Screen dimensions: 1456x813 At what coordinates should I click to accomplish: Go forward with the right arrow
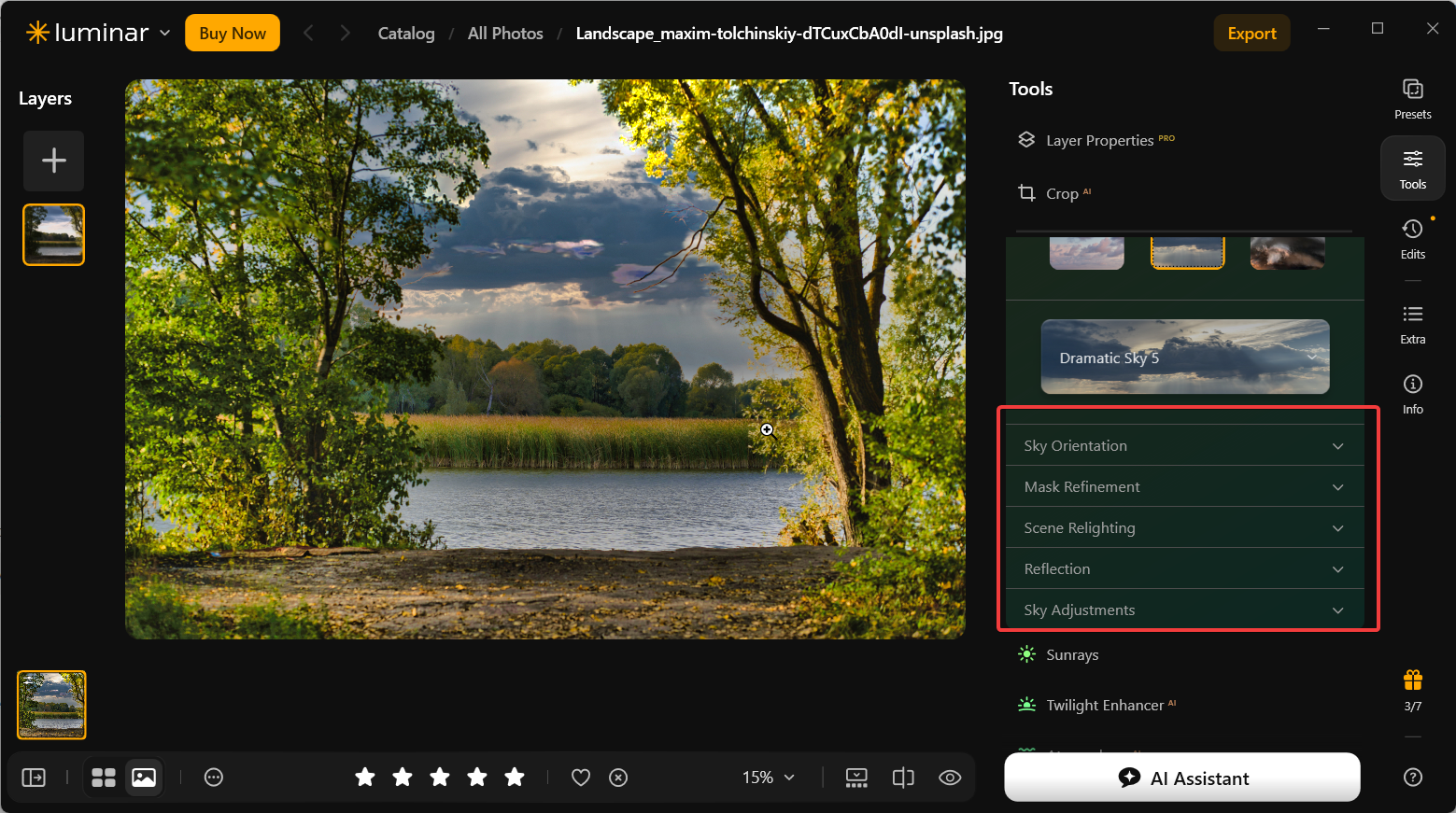tap(345, 33)
